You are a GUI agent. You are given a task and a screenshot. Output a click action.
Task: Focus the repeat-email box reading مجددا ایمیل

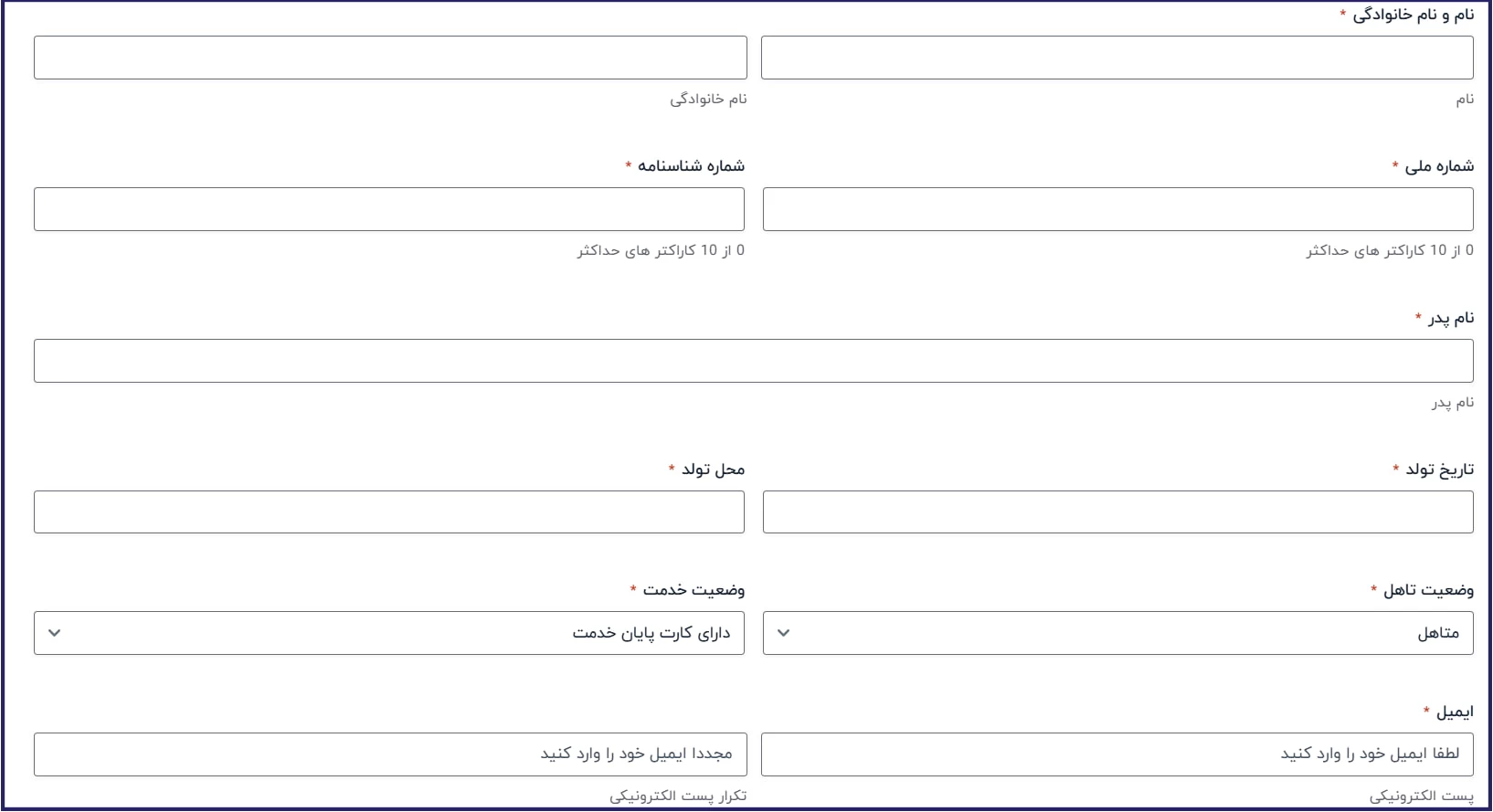390,754
